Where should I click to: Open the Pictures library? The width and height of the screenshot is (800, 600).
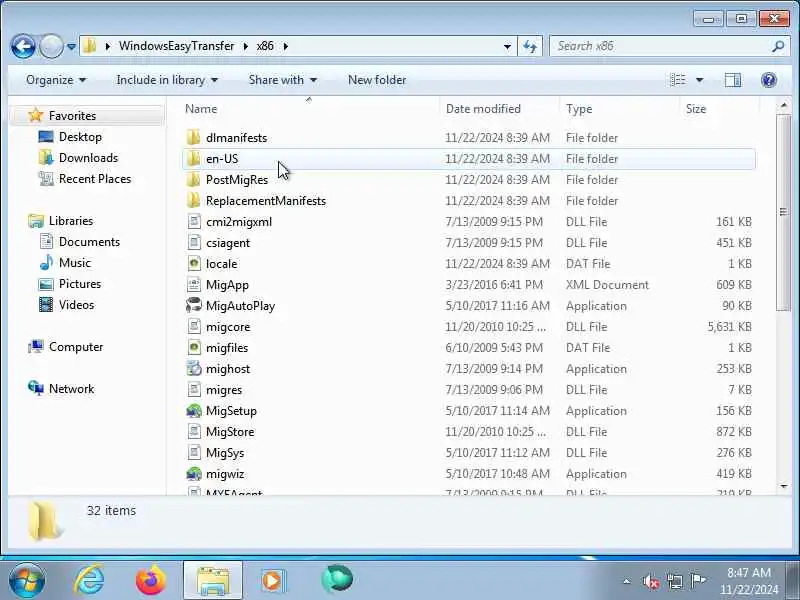pyautogui.click(x=80, y=284)
